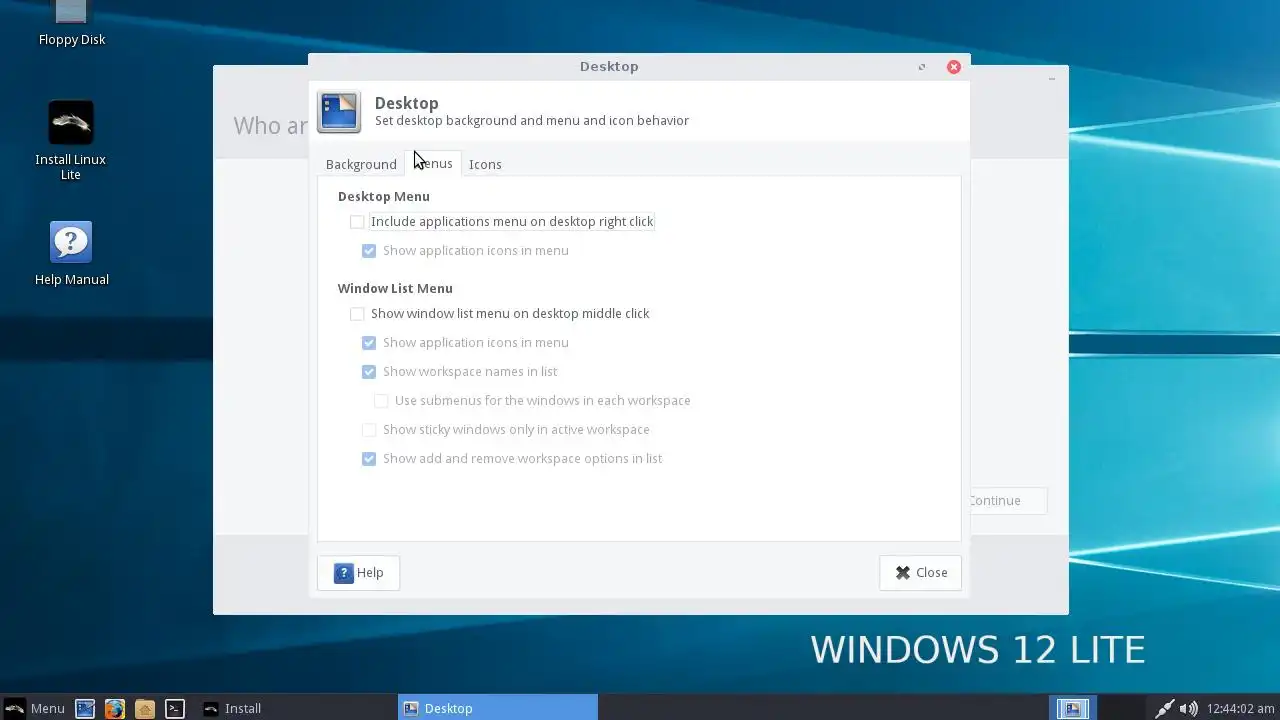Click the Close button in Desktop dialog
Image resolution: width=1280 pixels, height=720 pixels.
point(920,573)
